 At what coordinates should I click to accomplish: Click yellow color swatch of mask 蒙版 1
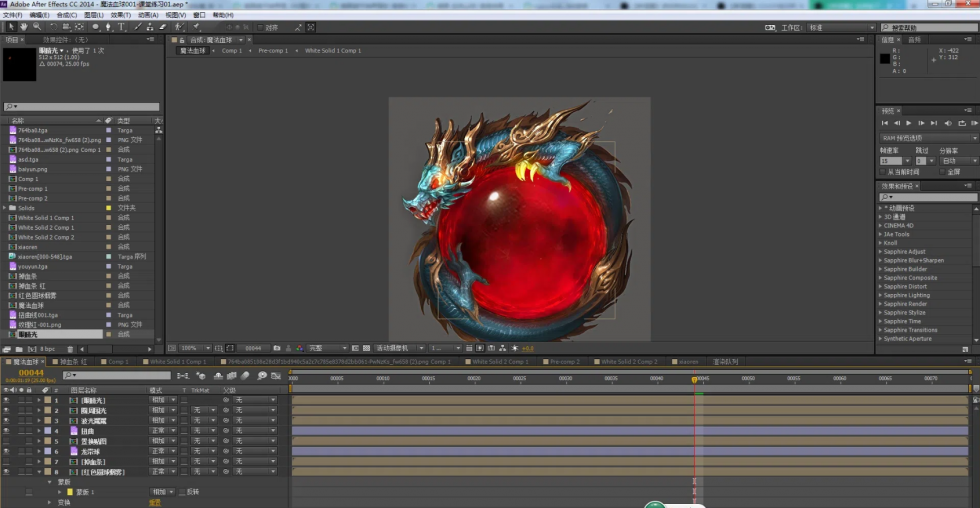tap(70, 492)
